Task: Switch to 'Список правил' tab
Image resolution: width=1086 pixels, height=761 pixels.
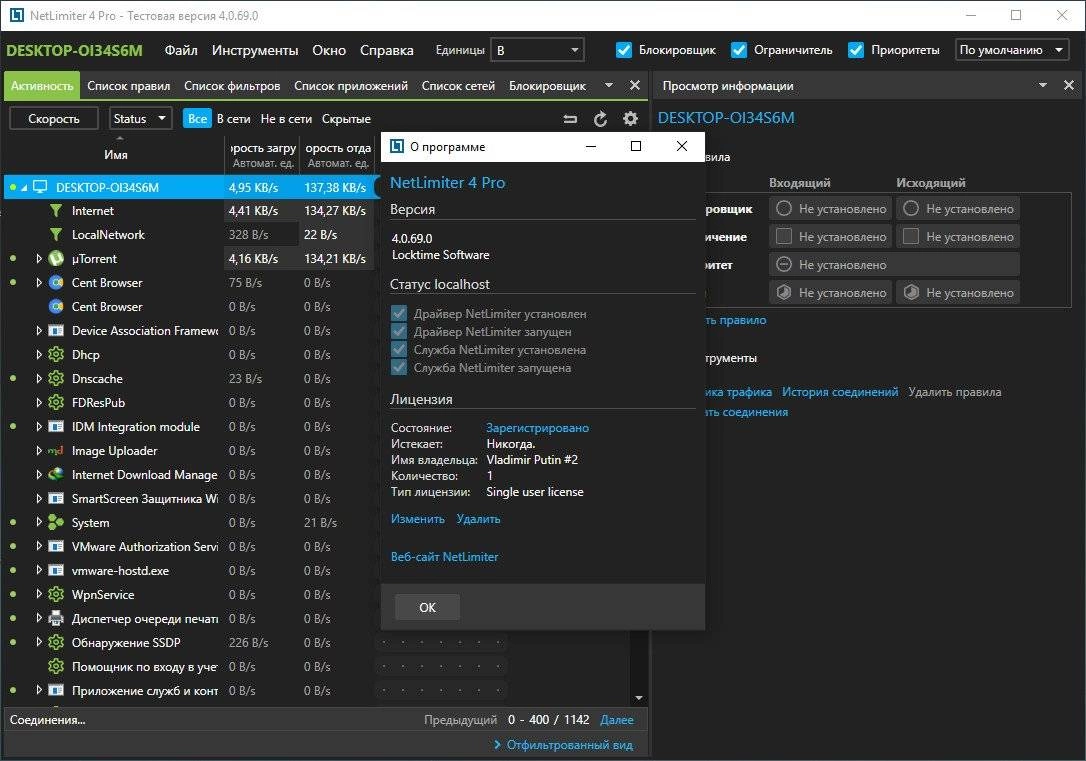Action: (x=129, y=86)
